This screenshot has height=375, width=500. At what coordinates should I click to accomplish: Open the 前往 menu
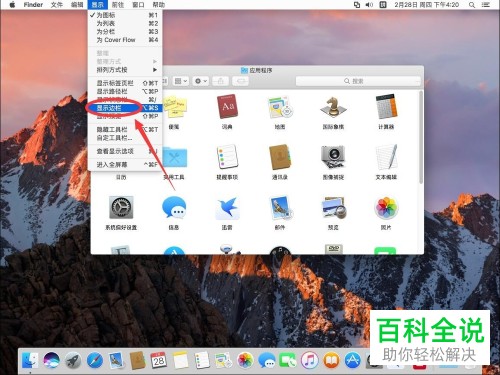click(x=118, y=5)
